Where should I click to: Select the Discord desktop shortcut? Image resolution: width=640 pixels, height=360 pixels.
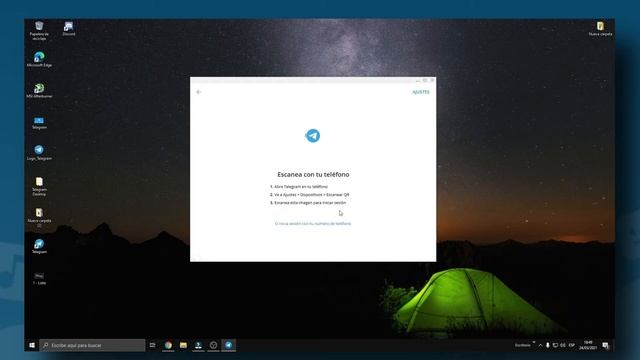click(x=69, y=29)
